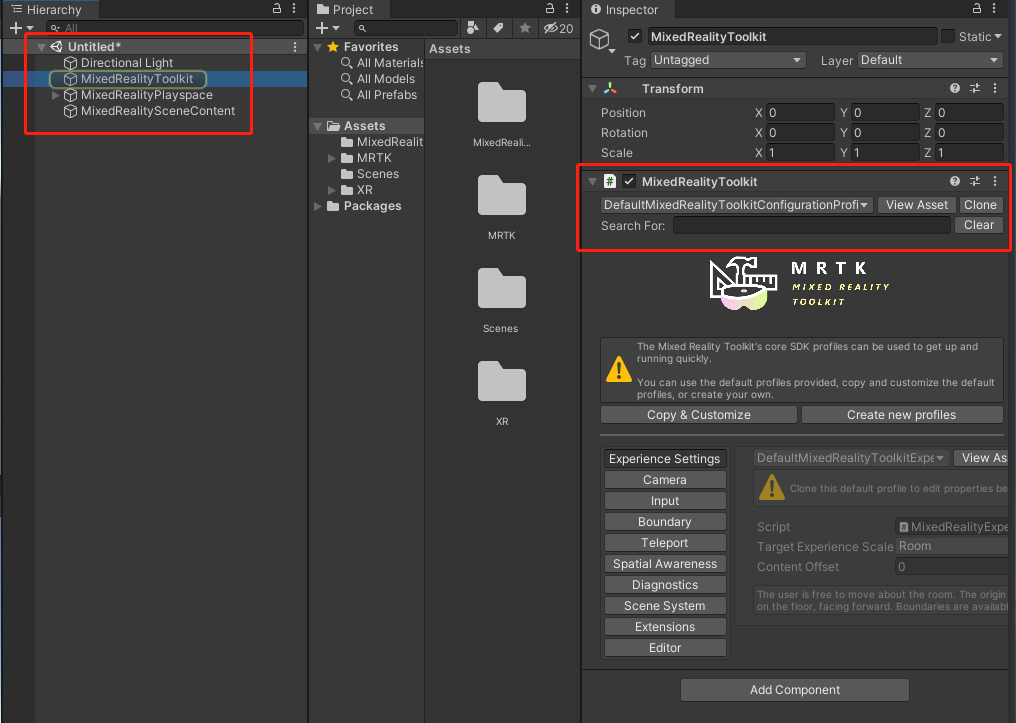Open the Untitled scene options menu
This screenshot has width=1016, height=723.
click(x=295, y=47)
